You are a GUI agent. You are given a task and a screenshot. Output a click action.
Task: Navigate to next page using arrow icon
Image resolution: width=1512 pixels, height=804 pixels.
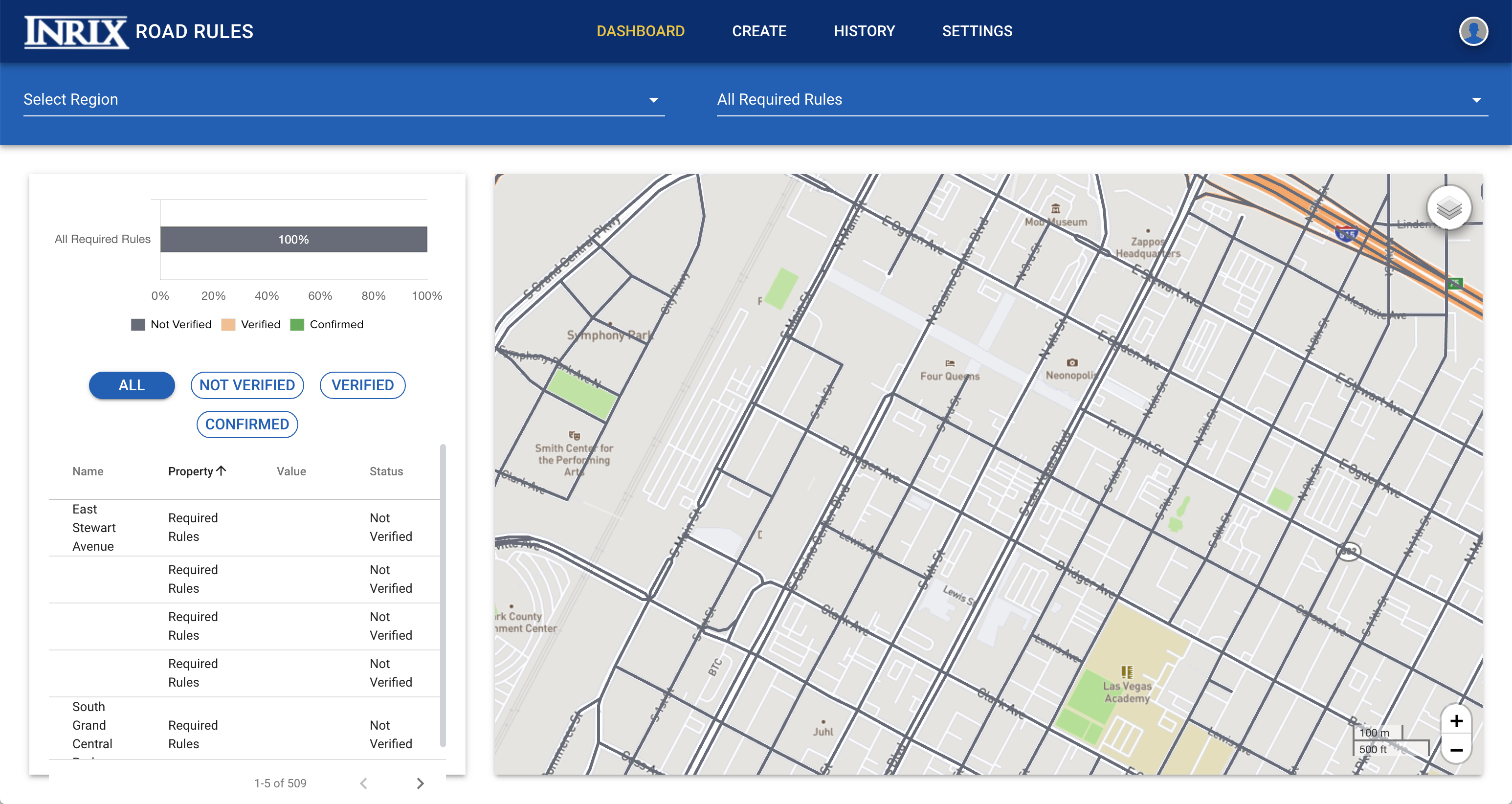421,782
